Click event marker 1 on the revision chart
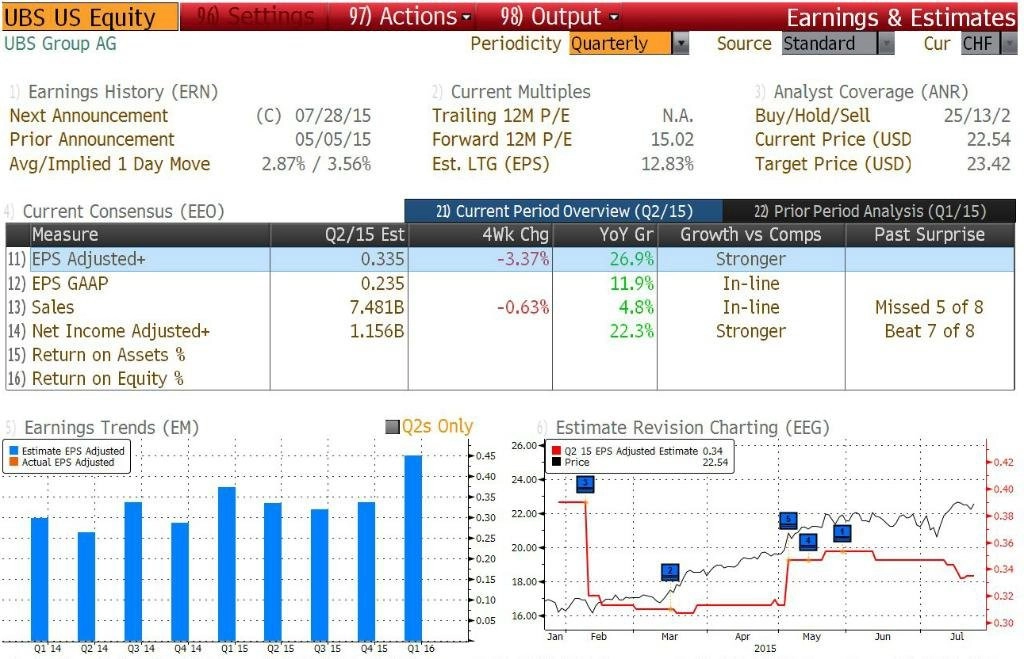Viewport: 1024px width, 659px height. pos(842,533)
